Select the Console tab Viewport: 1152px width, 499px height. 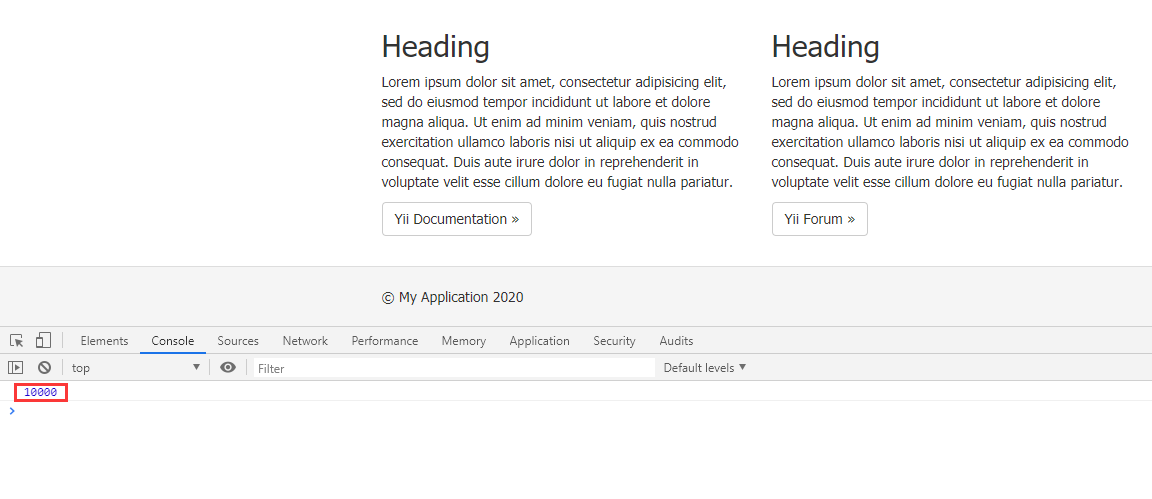173,341
